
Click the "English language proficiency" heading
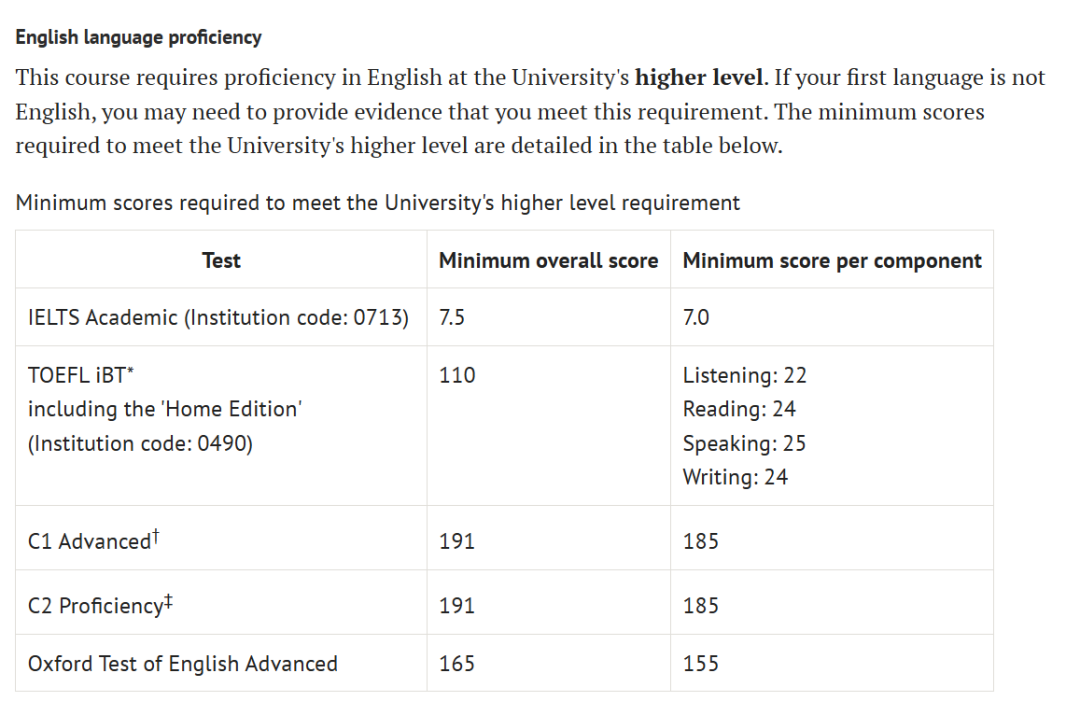138,38
